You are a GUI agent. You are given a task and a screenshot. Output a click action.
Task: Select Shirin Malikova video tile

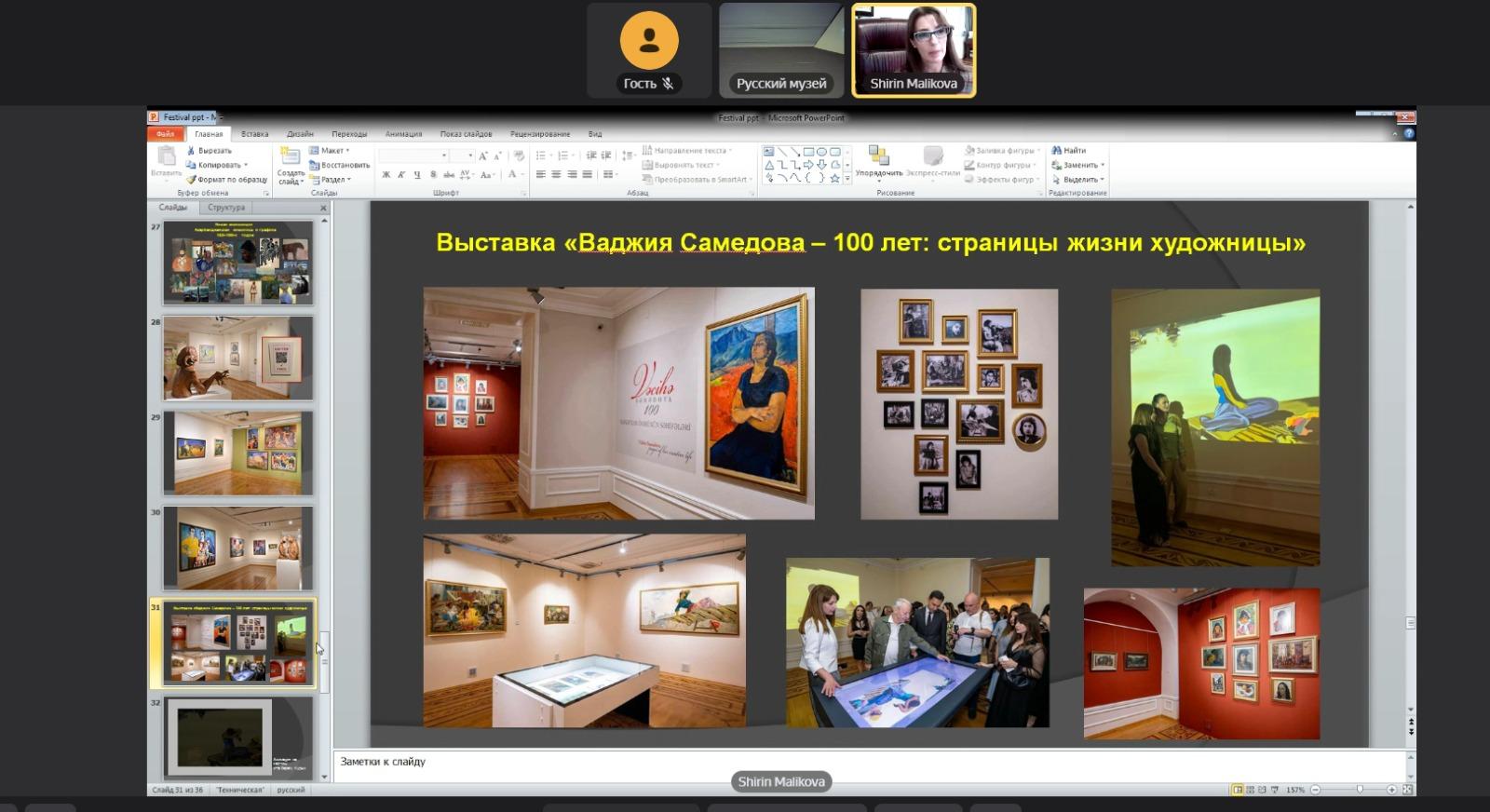914,50
